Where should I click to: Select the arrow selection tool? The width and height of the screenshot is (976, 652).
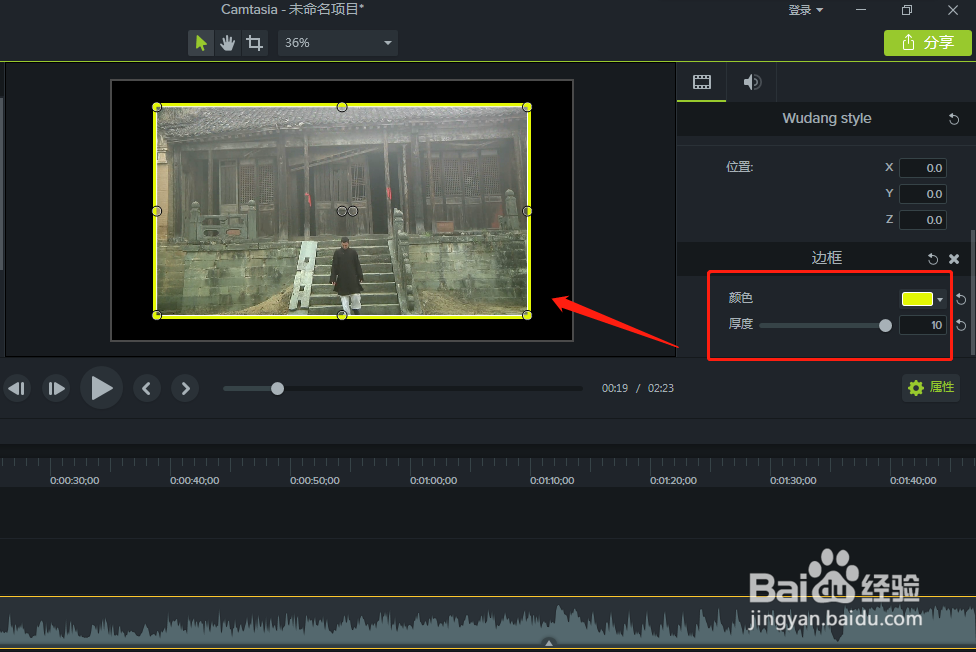pos(199,43)
